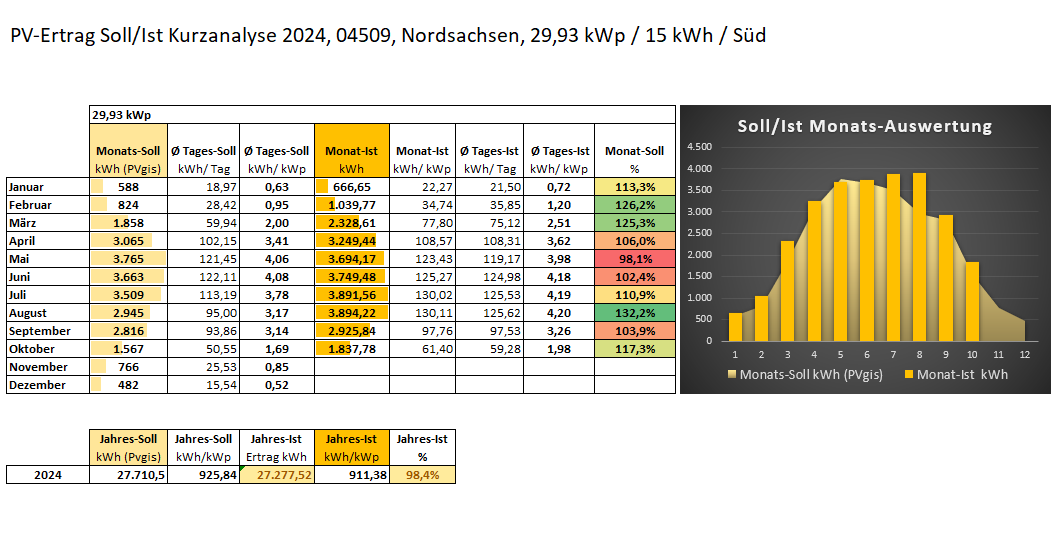1054x556 pixels.
Task: Click the Jahres-Ist Ertrag value 27.277,52
Action: 277,475
